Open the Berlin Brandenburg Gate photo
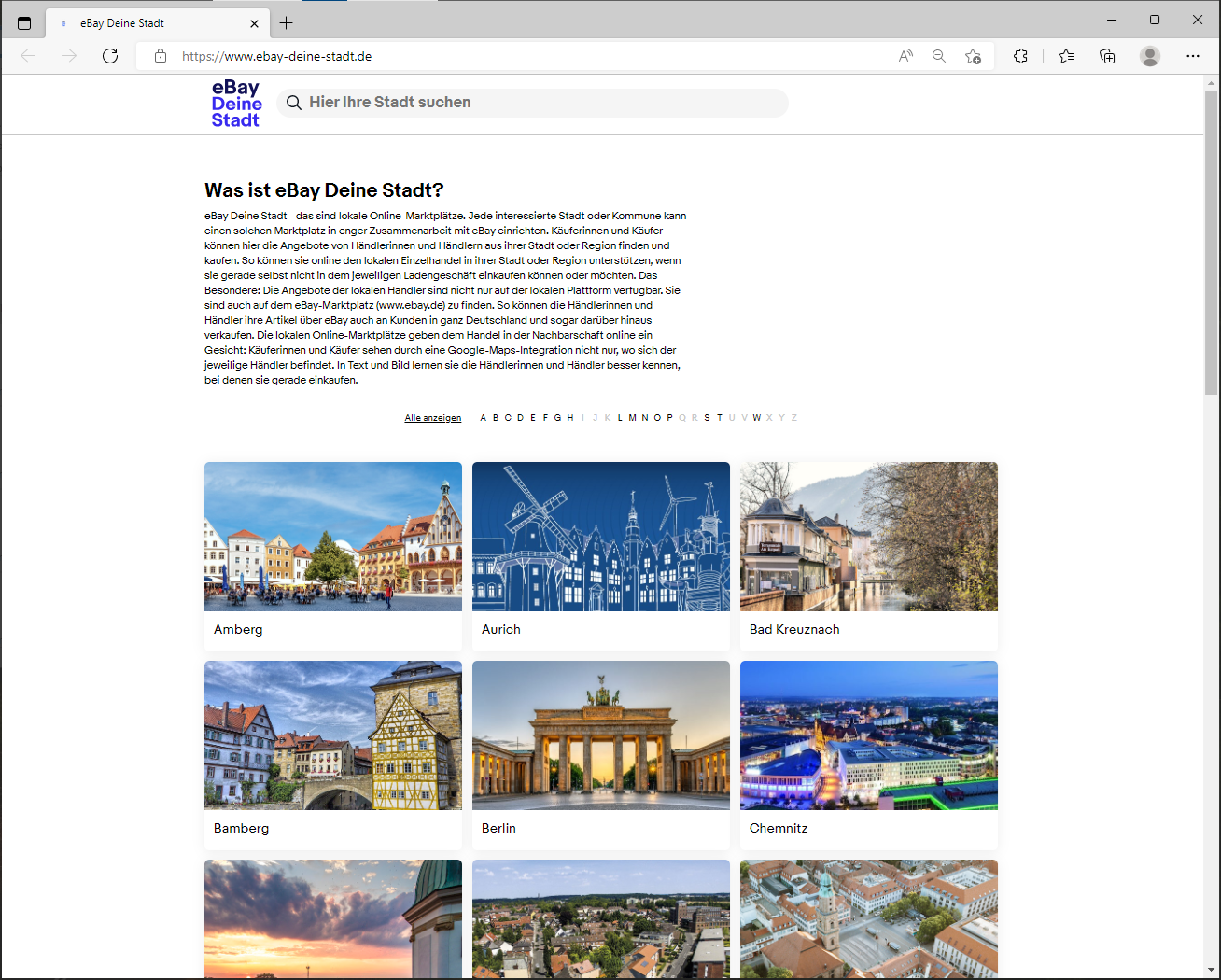This screenshot has height=980, width=1221. [x=601, y=735]
